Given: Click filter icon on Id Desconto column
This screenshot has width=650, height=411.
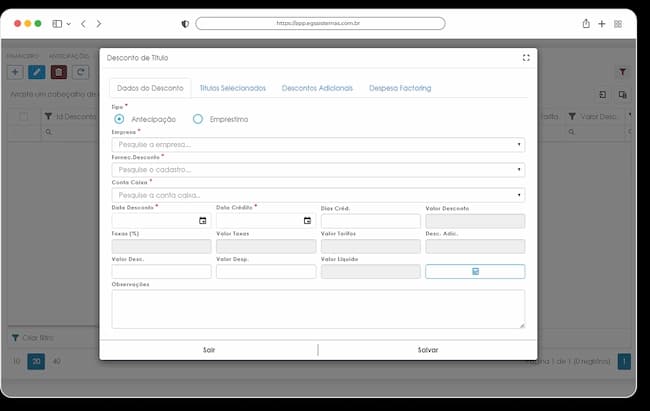Looking at the screenshot, I should point(49,117).
